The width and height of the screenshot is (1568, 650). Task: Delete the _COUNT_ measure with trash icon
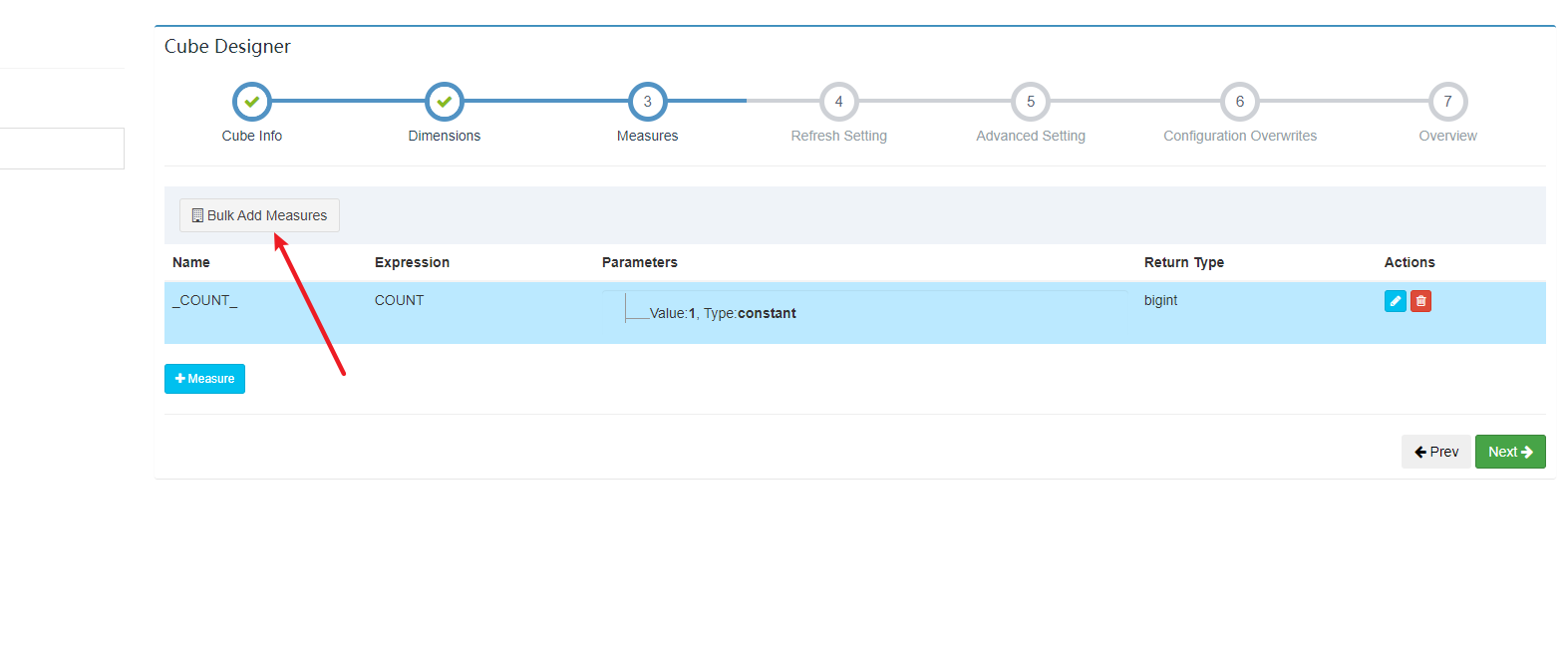click(x=1420, y=301)
